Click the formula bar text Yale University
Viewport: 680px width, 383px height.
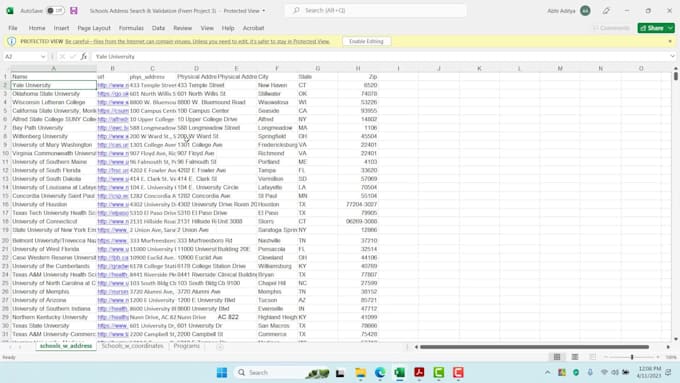[115, 56]
